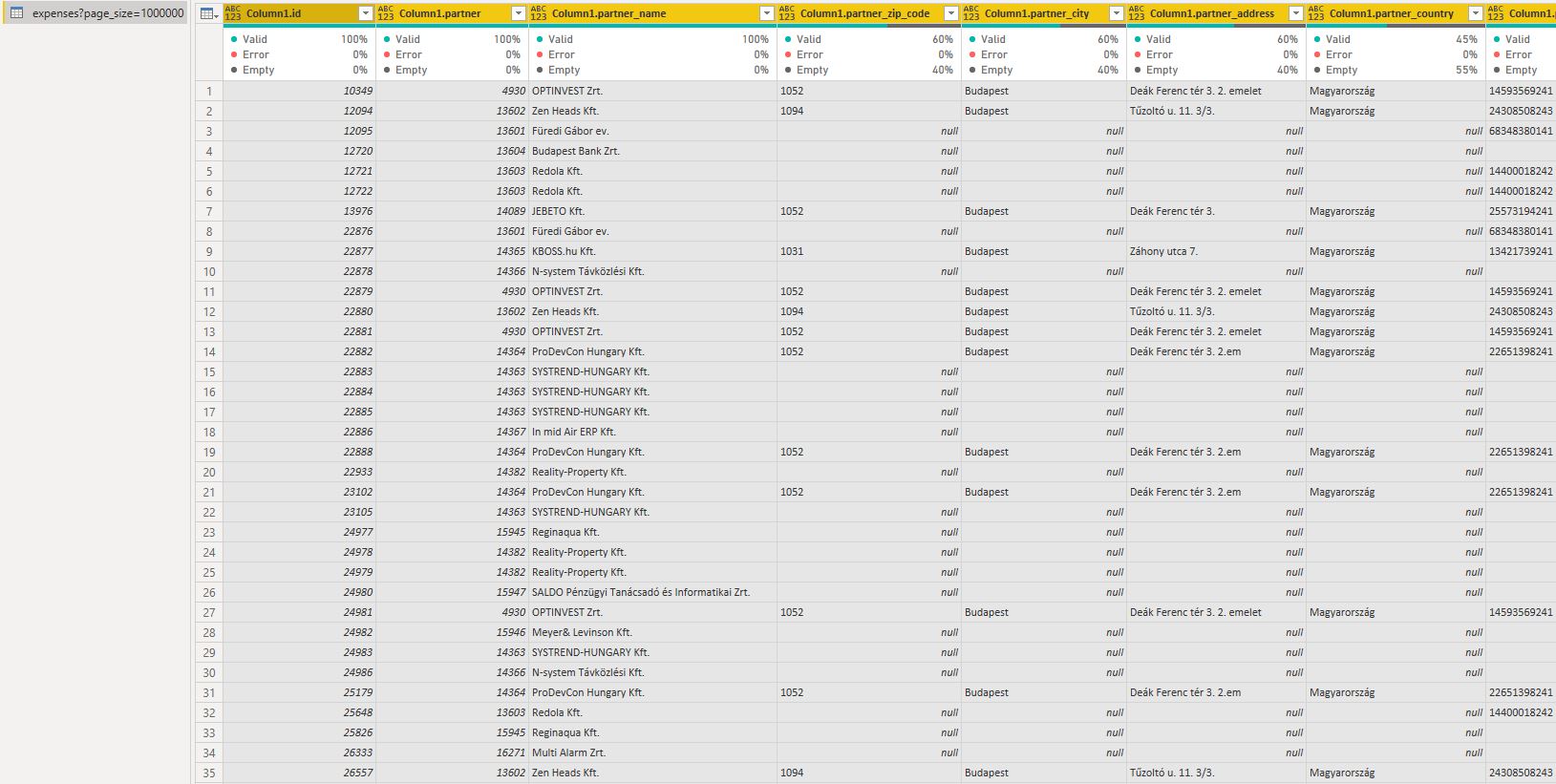Screen dimensions: 1556x784
Task: Click data type icon of Column1.partner
Action: (x=386, y=13)
